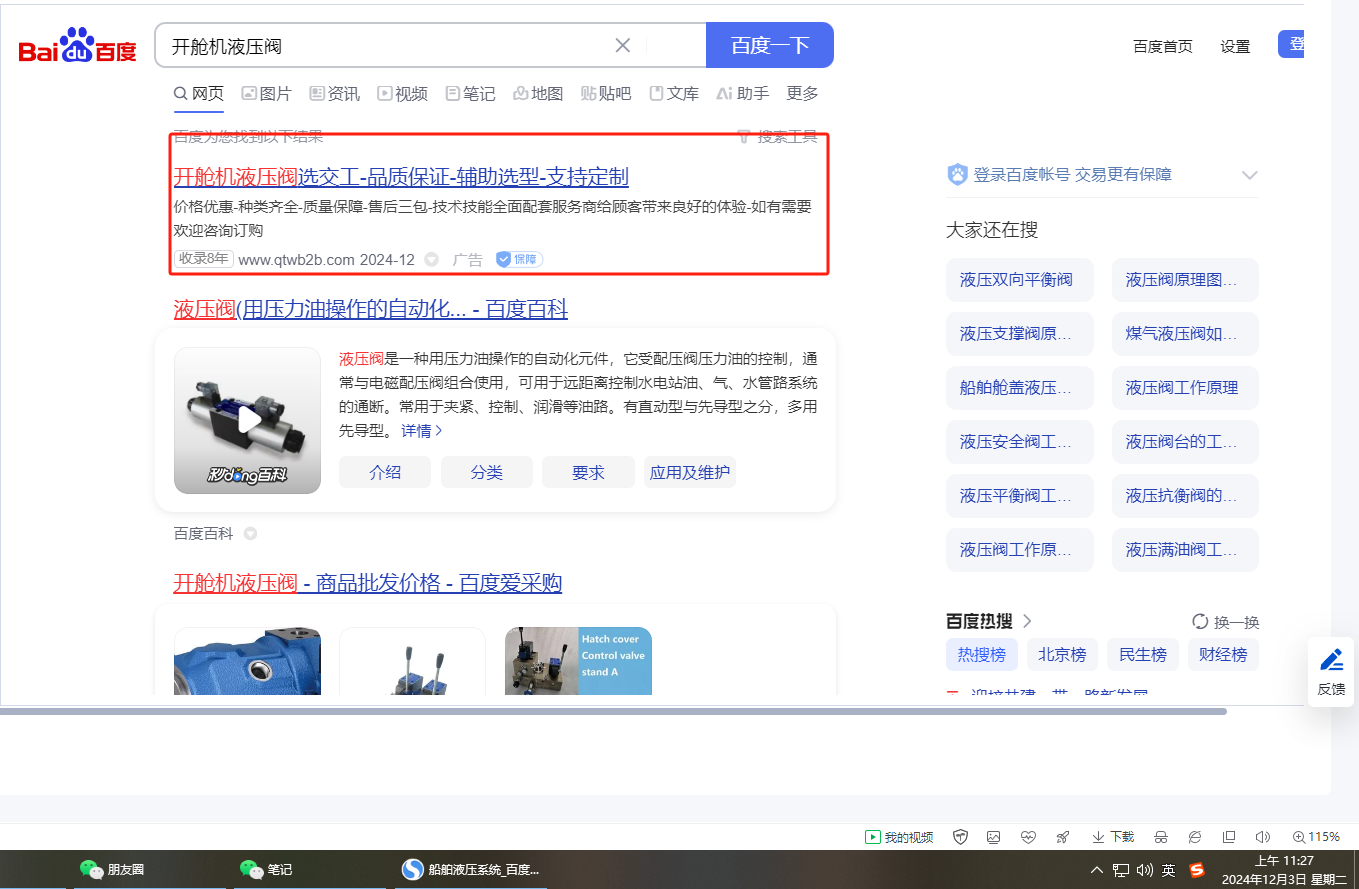This screenshot has width=1359, height=889.
Task: Click the 分类 button
Action: click(x=487, y=472)
